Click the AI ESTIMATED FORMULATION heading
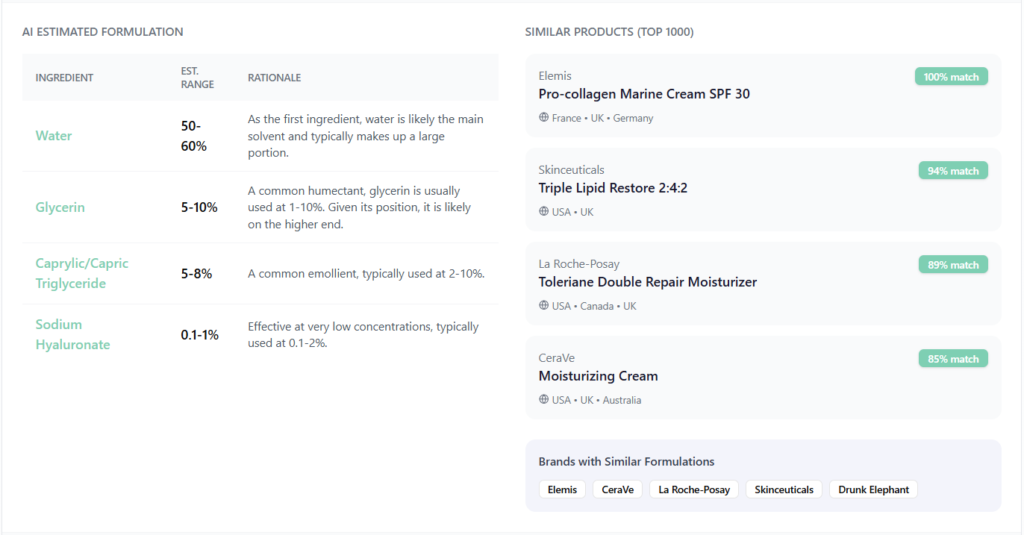This screenshot has height=535, width=1024. 103,32
